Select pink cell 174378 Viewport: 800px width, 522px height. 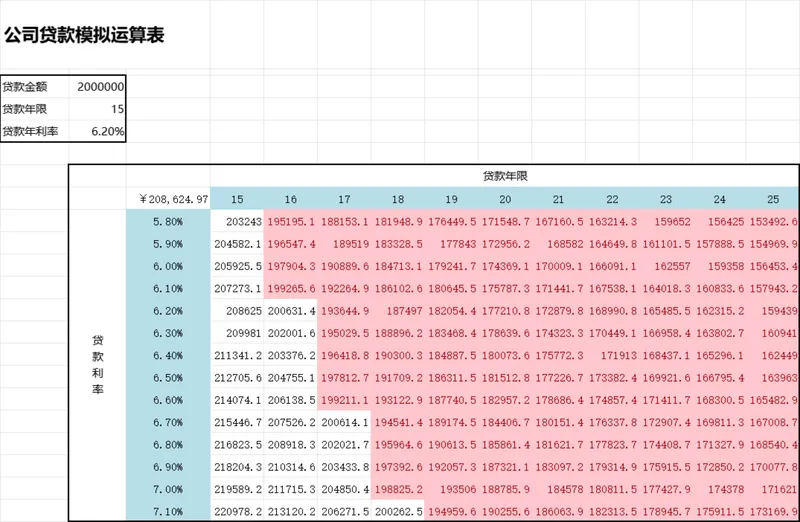point(719,489)
